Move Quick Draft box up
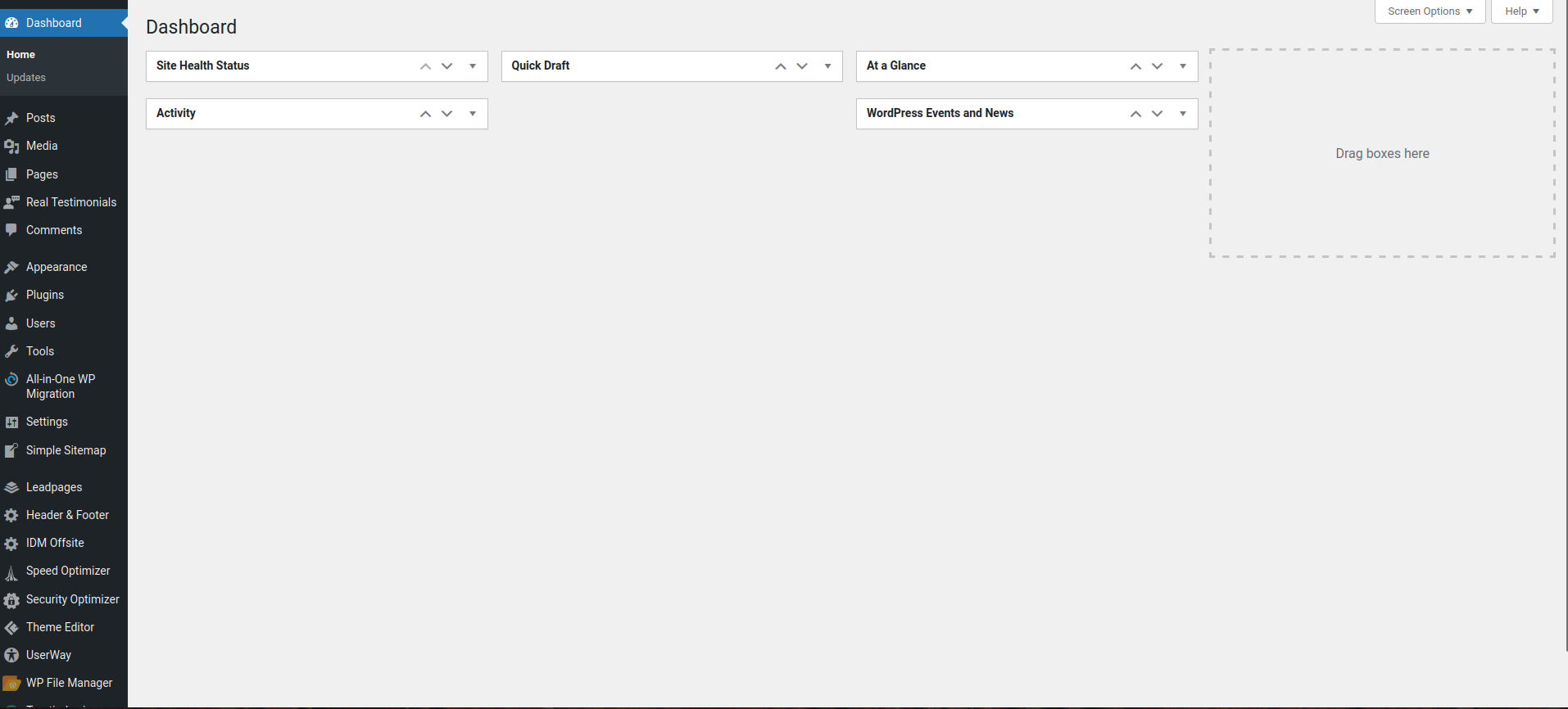The height and width of the screenshot is (709, 1568). pos(781,66)
